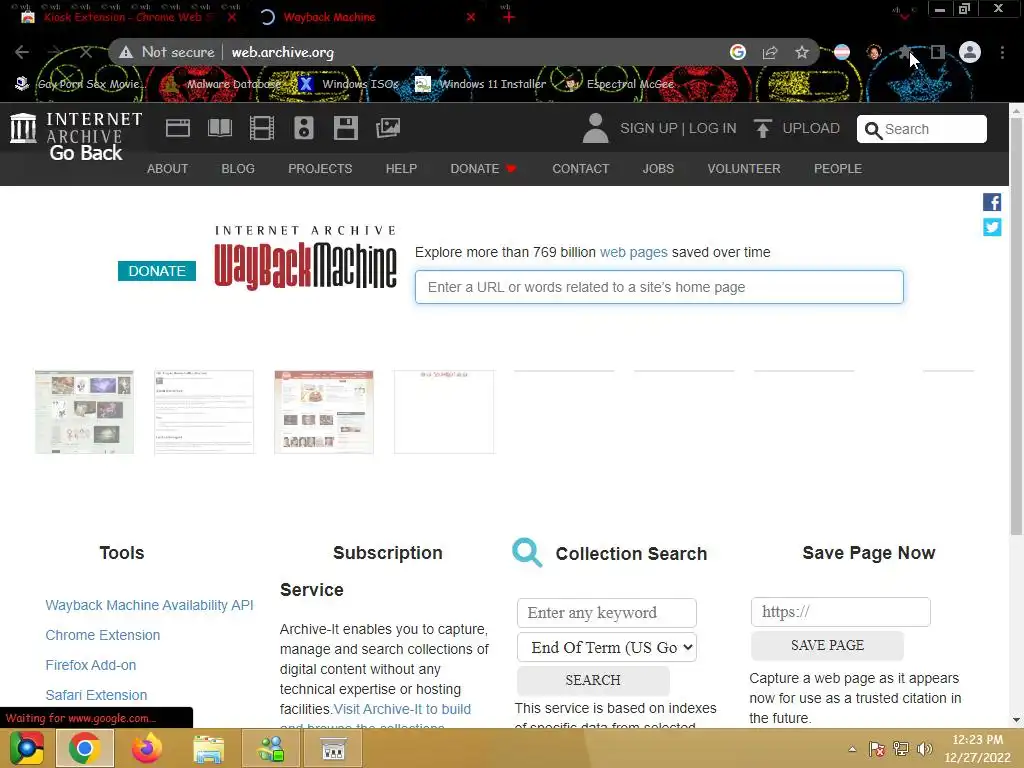Click the striped flag extension icon
This screenshot has width=1024, height=768.
[x=842, y=52]
